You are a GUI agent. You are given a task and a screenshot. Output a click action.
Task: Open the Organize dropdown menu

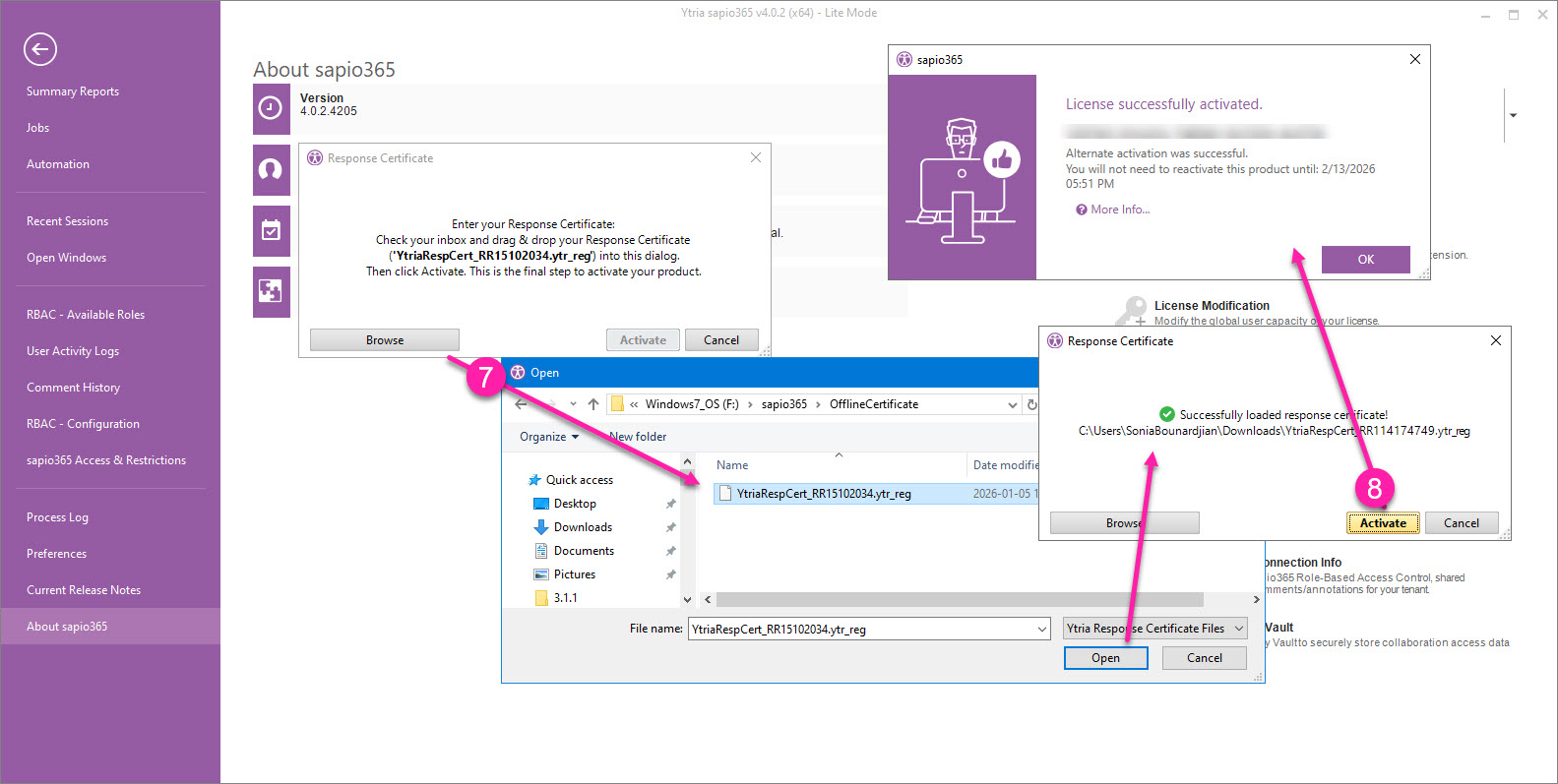(x=549, y=437)
